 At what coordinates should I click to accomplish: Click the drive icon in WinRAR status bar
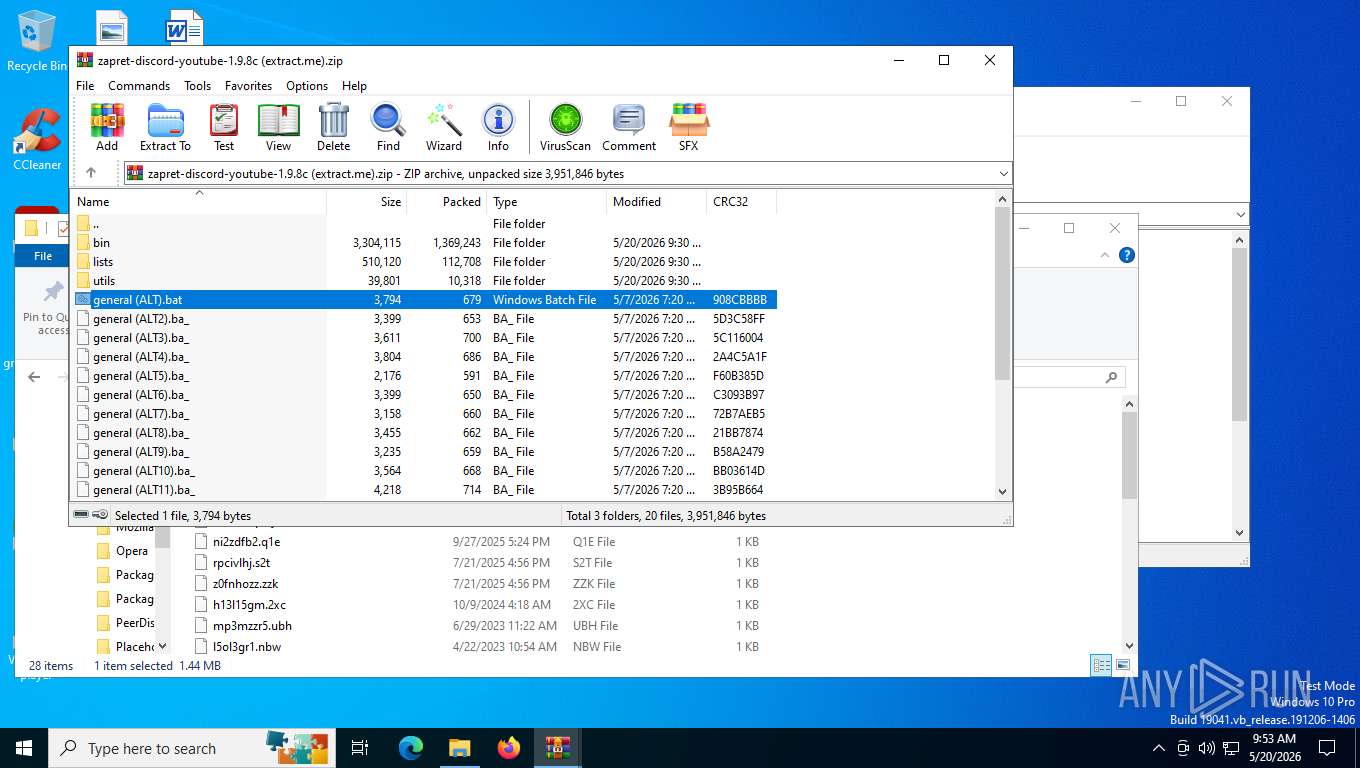click(x=81, y=515)
